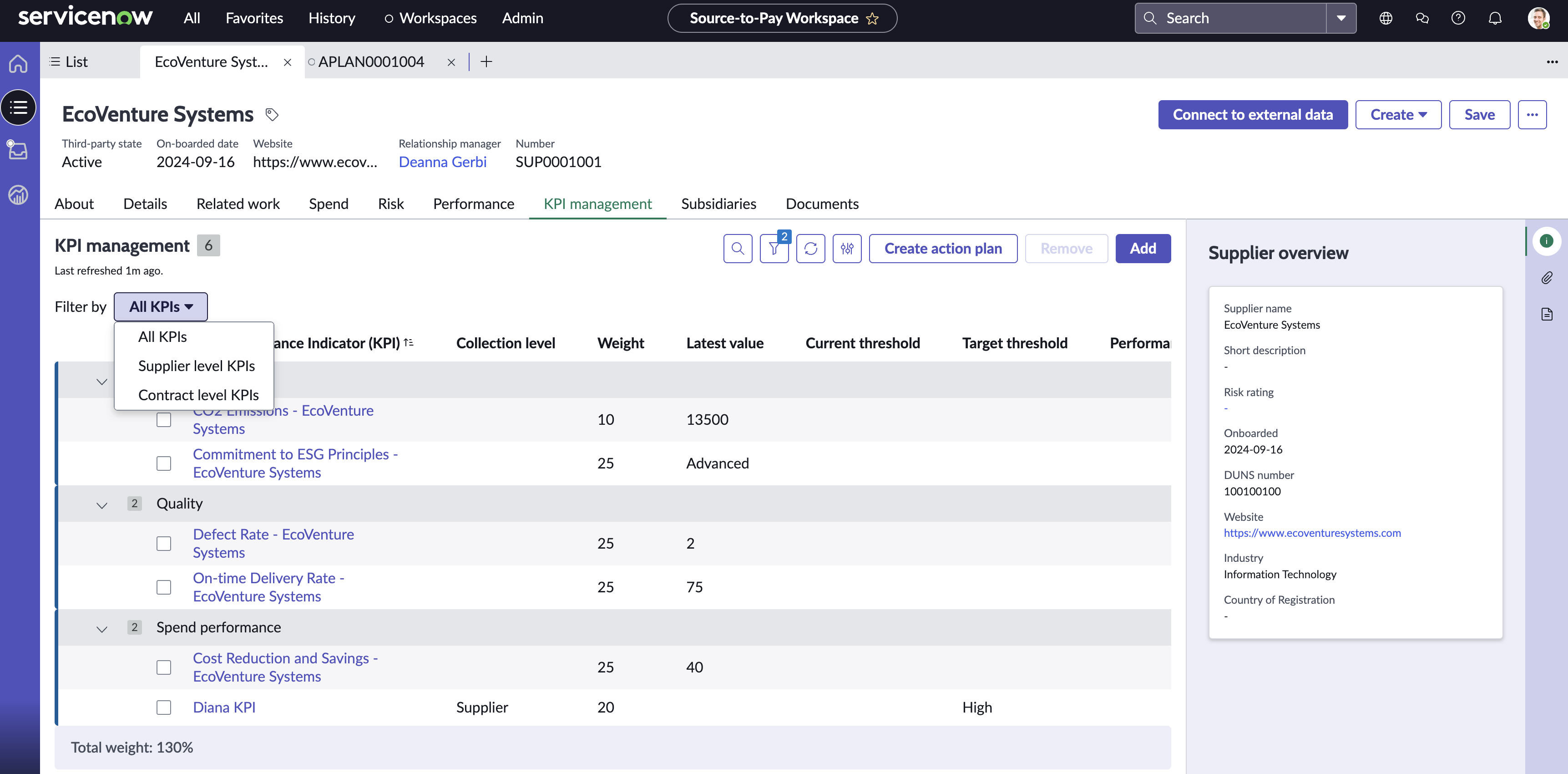Screen dimensions: 1568x774
Task: Check the Cost Reduction and Savings checkbox
Action: click(x=164, y=667)
